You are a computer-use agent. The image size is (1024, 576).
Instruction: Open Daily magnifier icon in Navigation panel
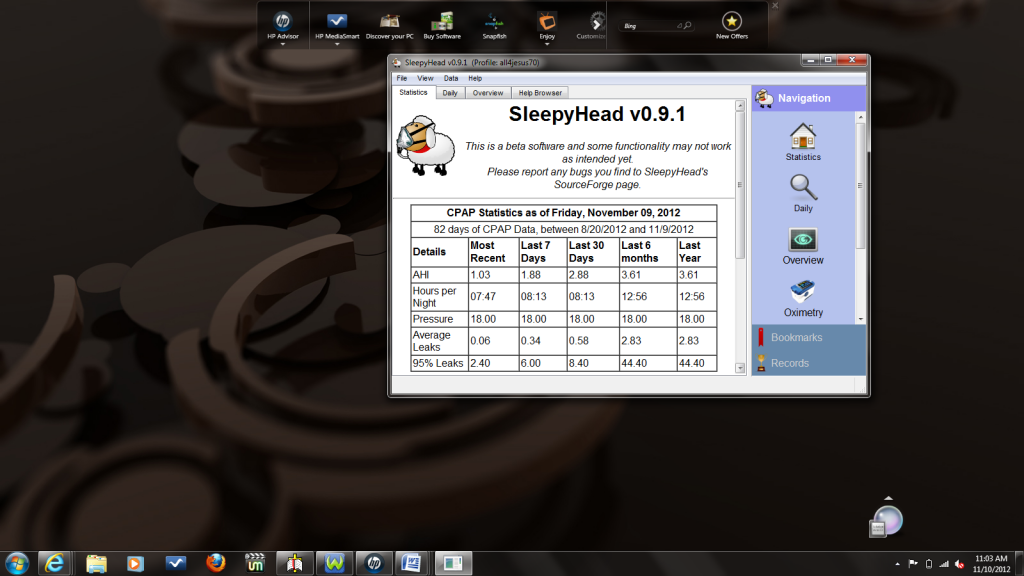[x=803, y=188]
